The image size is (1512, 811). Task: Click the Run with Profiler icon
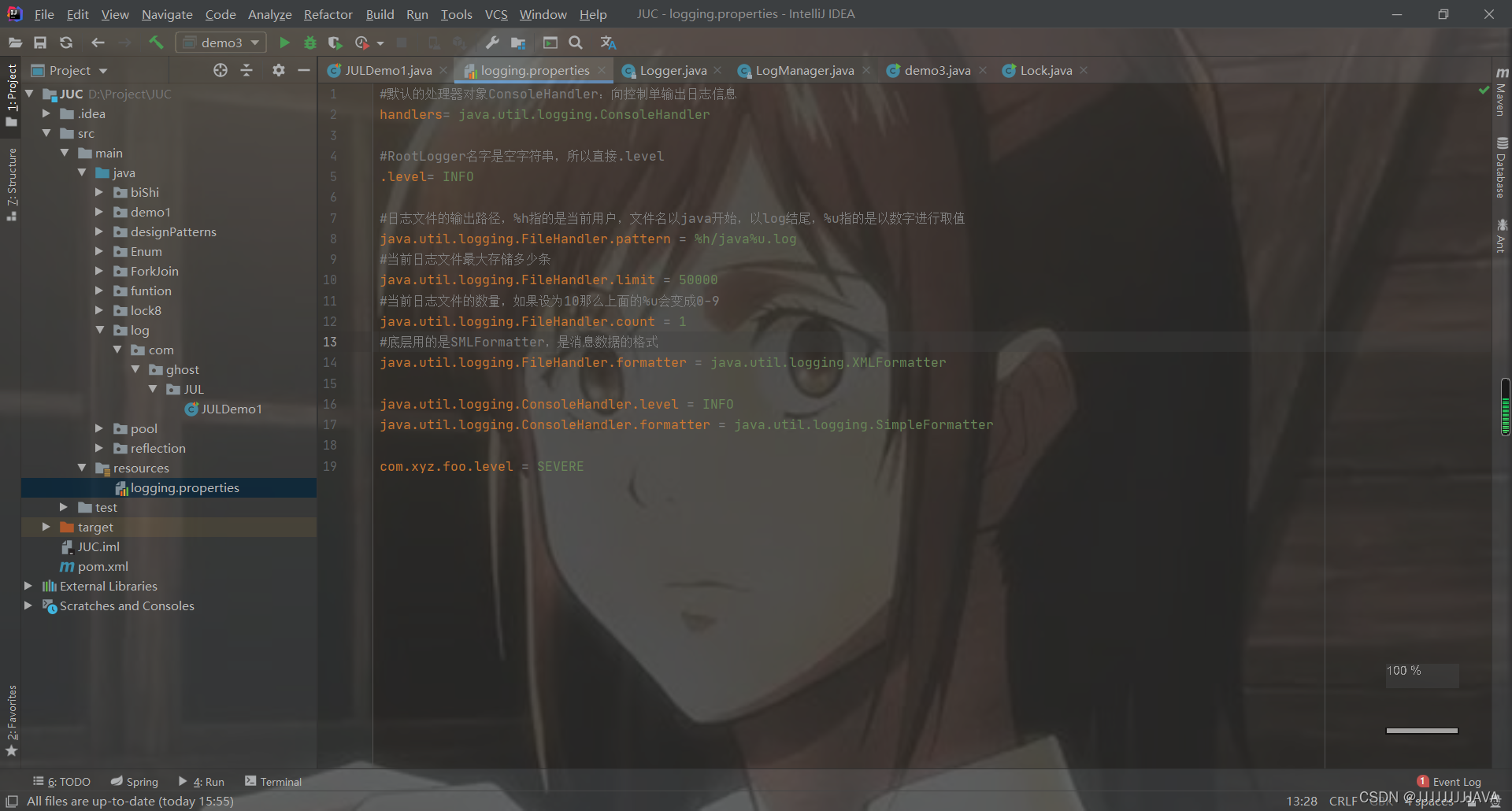pyautogui.click(x=362, y=43)
